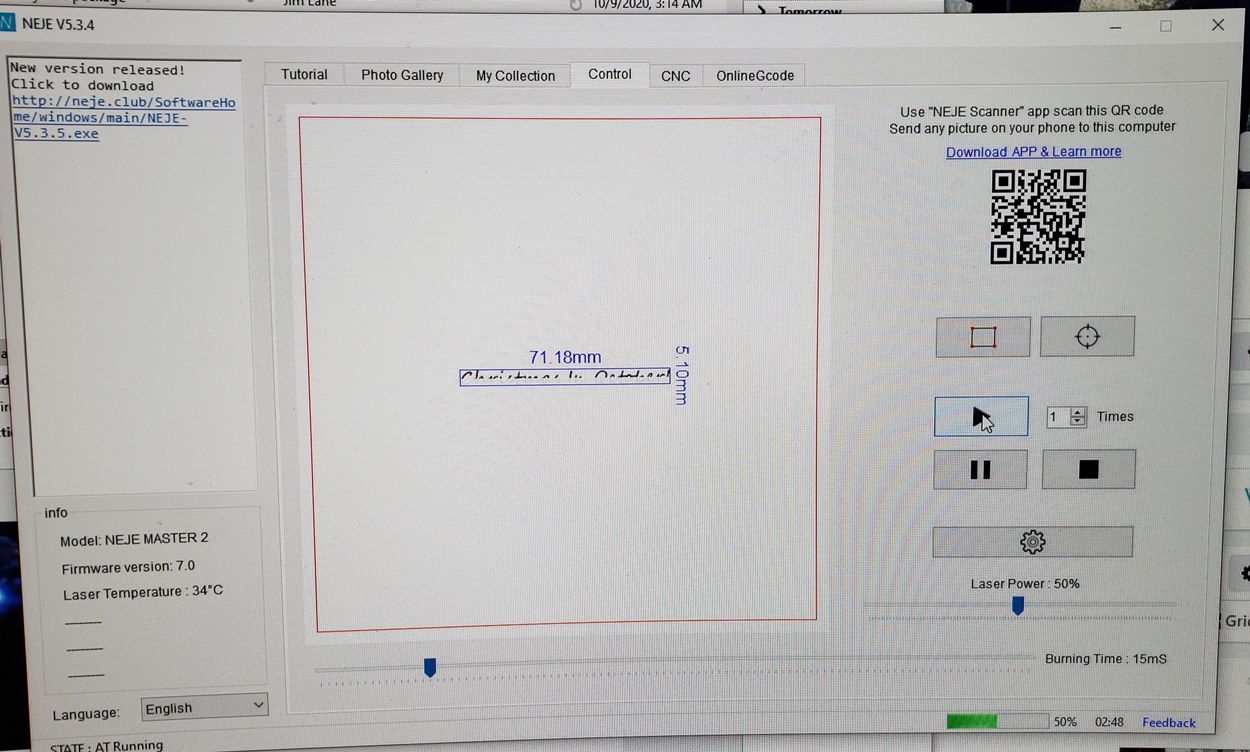Open the new version download URL
1250x752 pixels.
click(x=124, y=118)
